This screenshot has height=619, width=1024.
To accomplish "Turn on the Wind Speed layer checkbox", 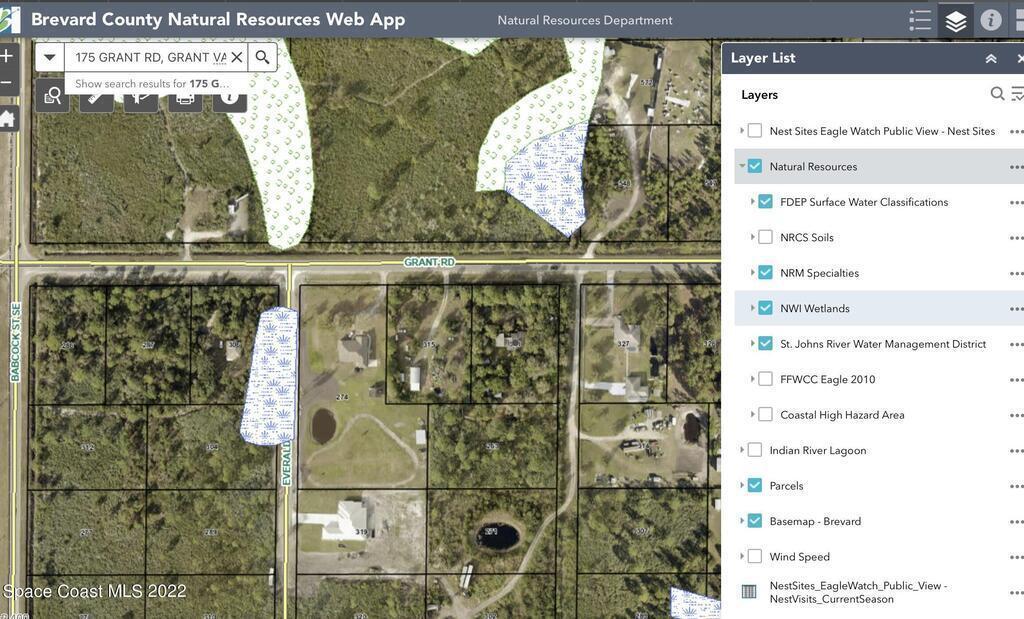I will [x=755, y=556].
